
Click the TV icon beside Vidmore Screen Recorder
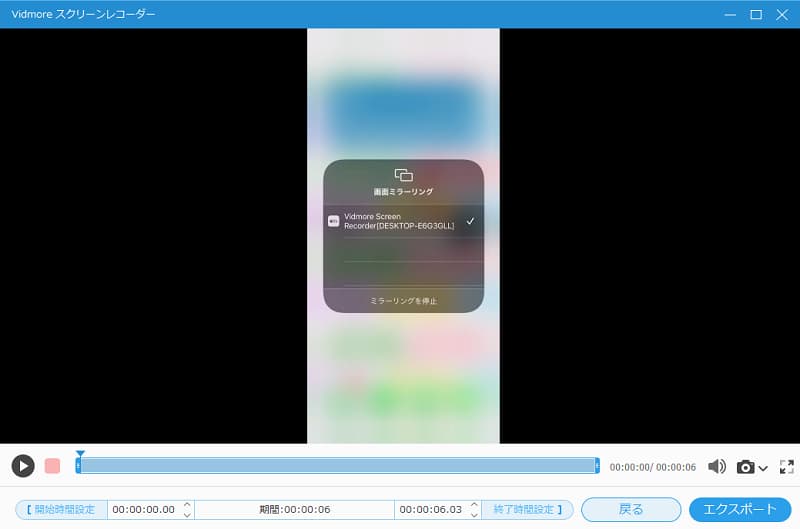[334, 221]
